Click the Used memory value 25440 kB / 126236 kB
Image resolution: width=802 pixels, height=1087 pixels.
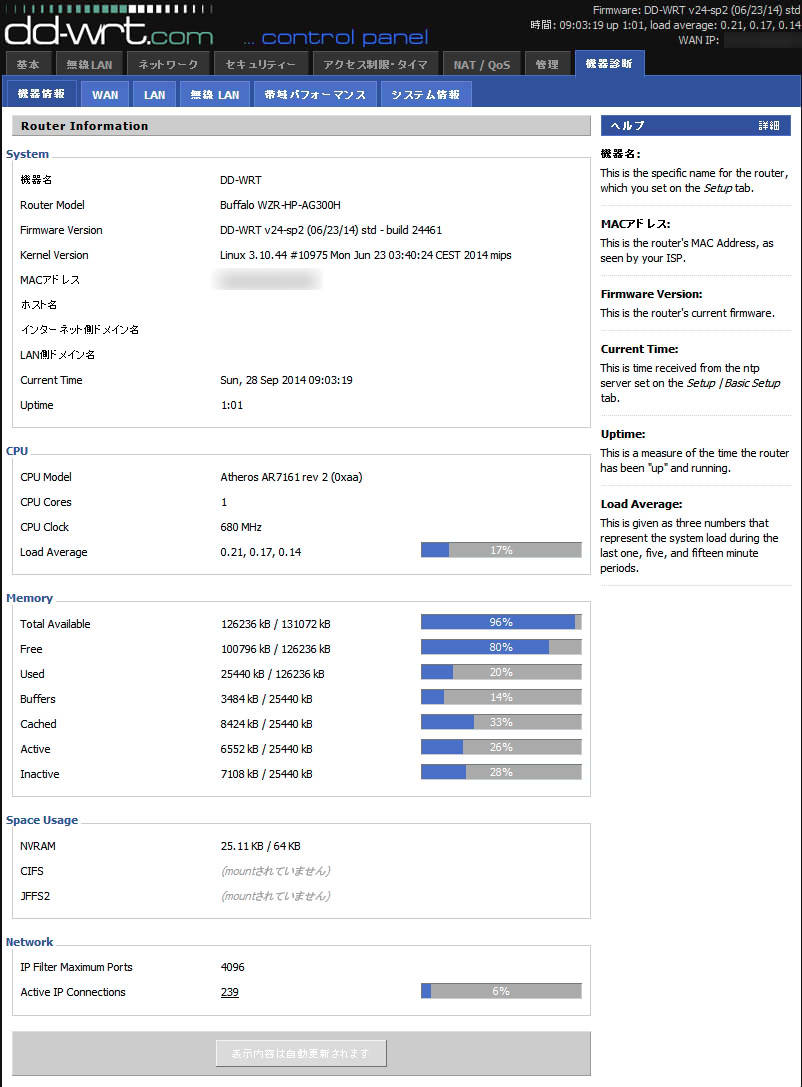pos(272,674)
